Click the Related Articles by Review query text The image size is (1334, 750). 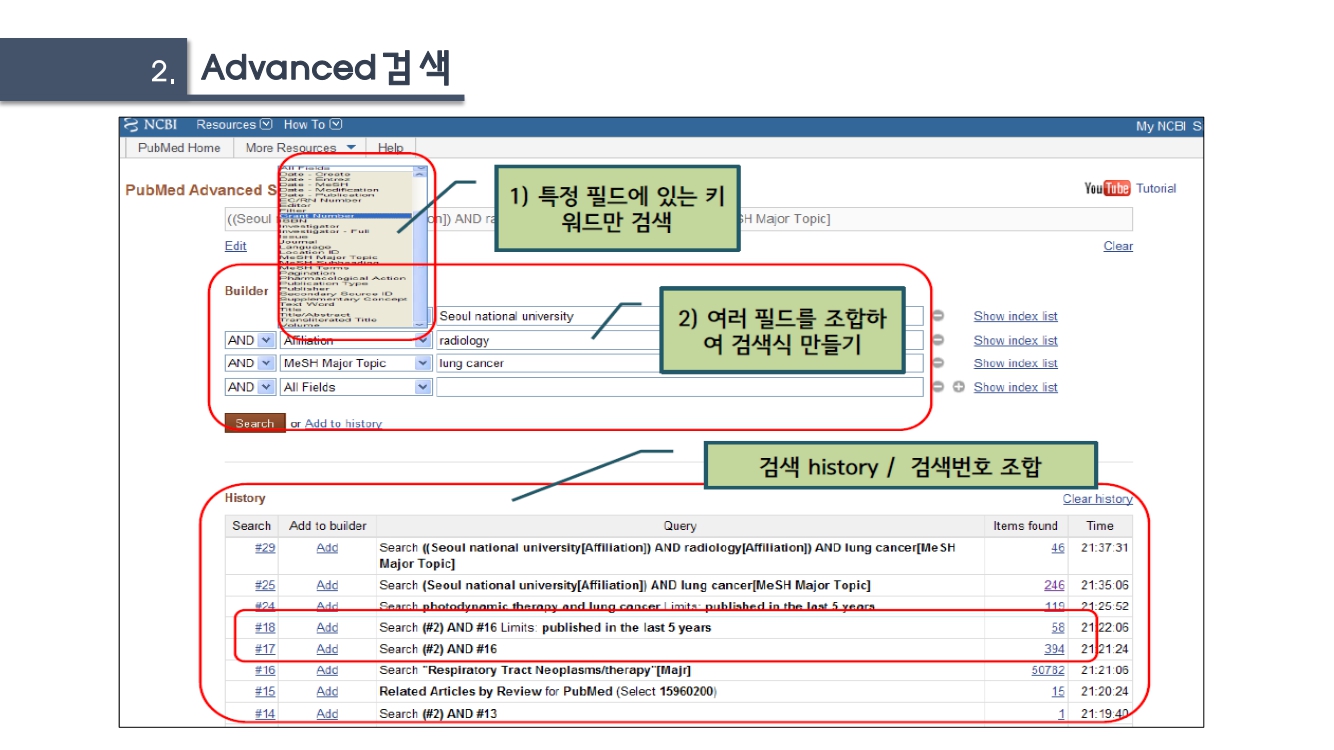(548, 691)
